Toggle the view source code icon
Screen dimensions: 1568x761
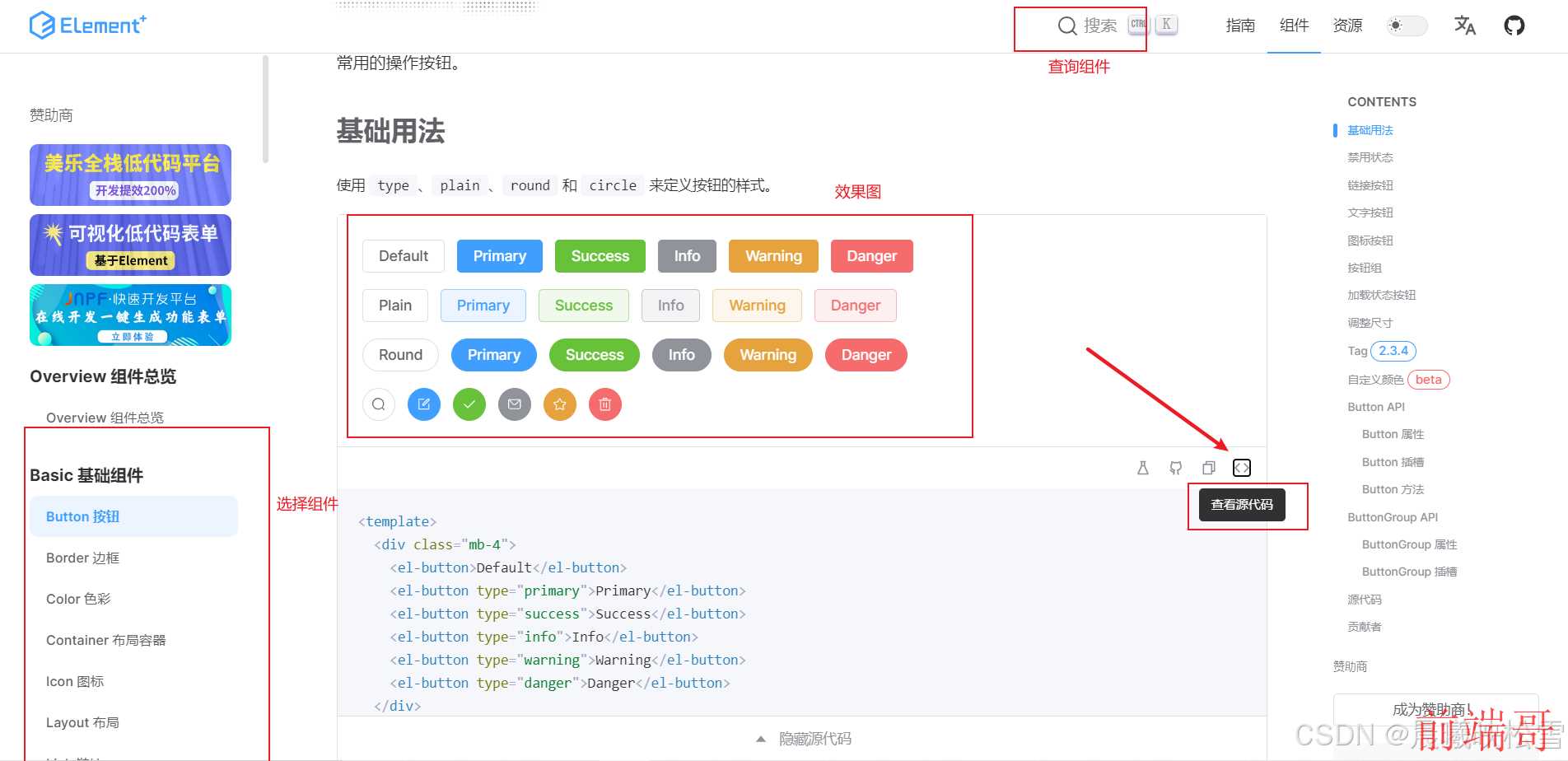[x=1242, y=468]
